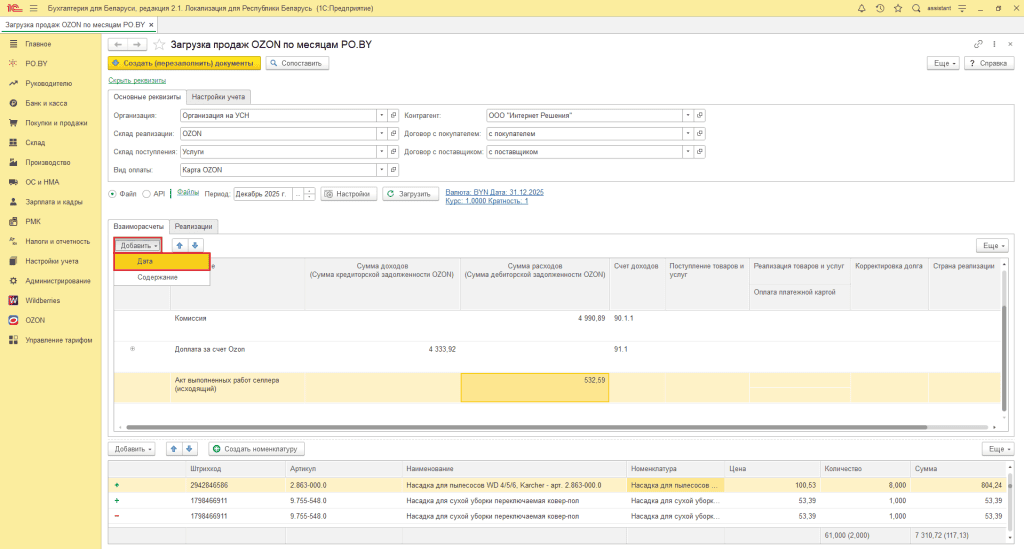Choose Дата from the Добавить menu
Screen dimensions: 1024x549
coord(162,261)
